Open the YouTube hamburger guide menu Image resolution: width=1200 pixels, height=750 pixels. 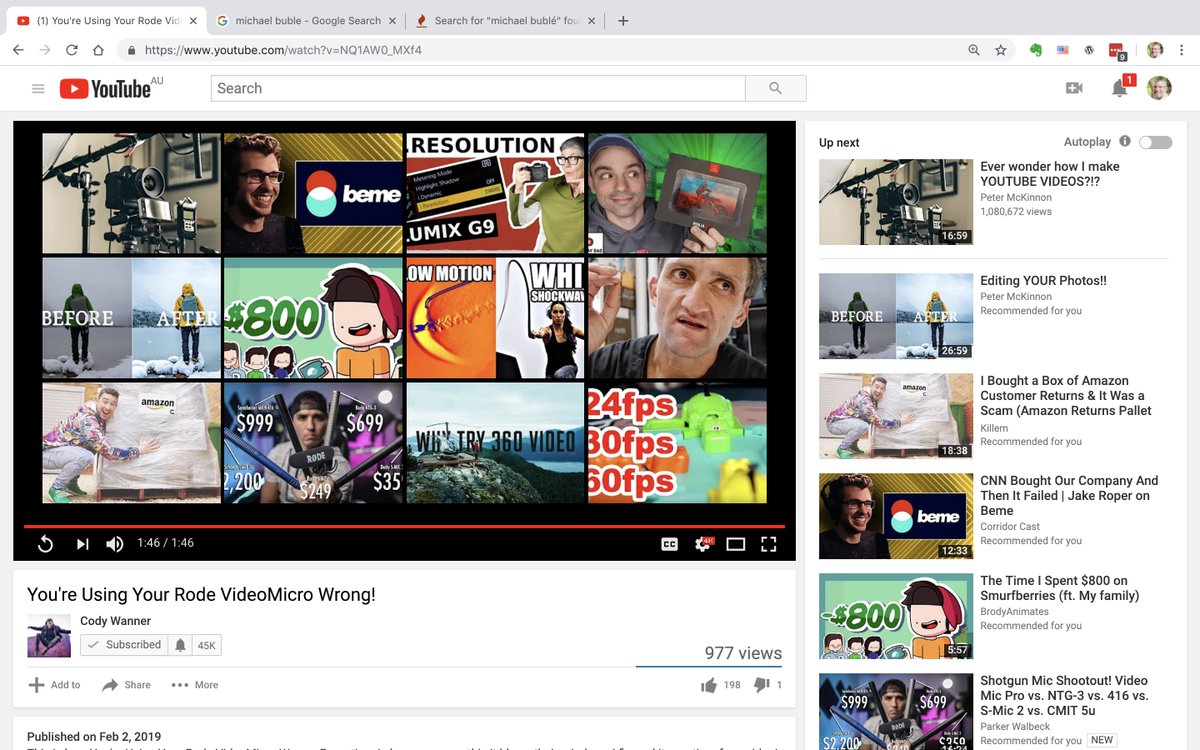(38, 89)
